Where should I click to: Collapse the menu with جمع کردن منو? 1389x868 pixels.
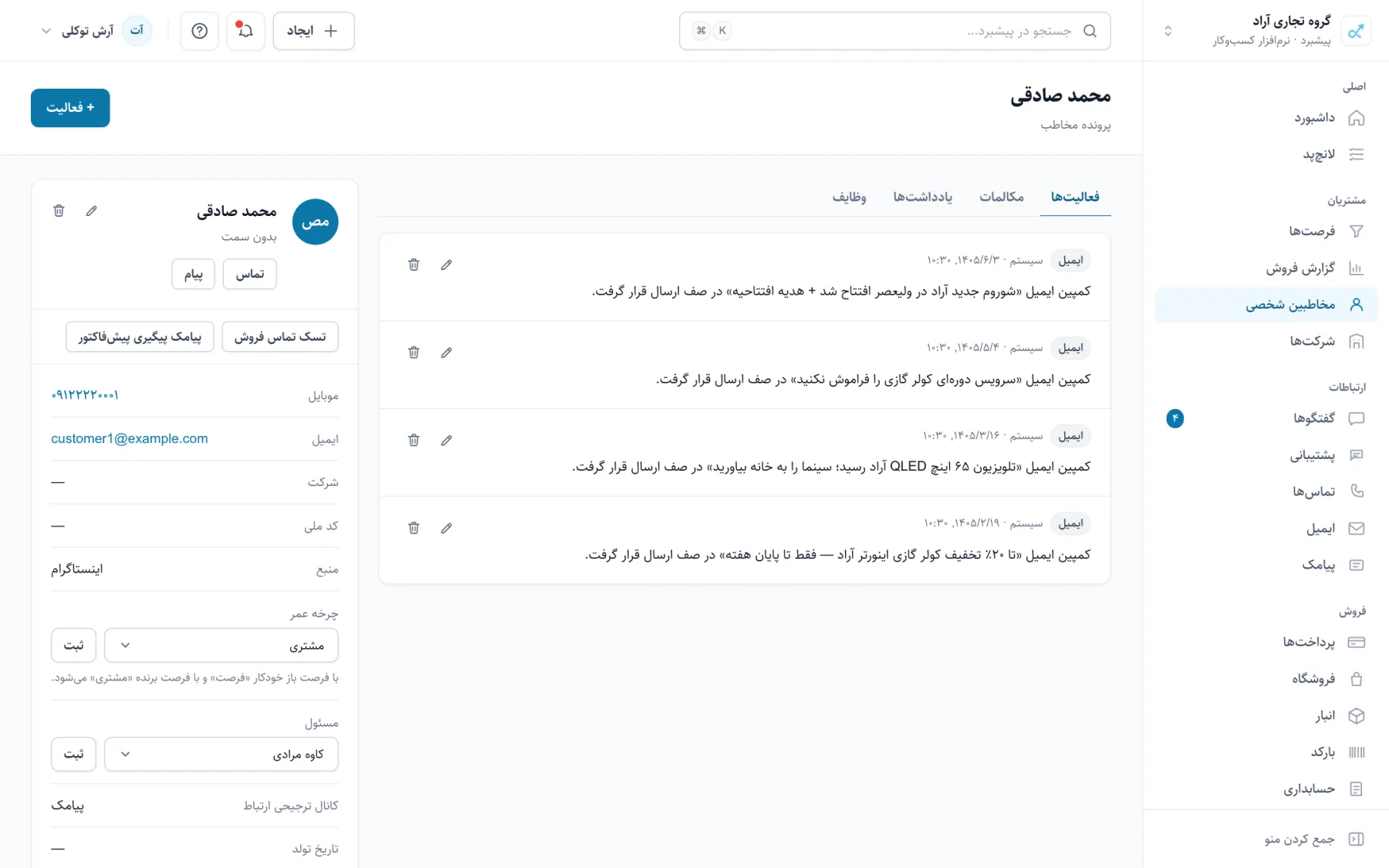click(x=1266, y=839)
